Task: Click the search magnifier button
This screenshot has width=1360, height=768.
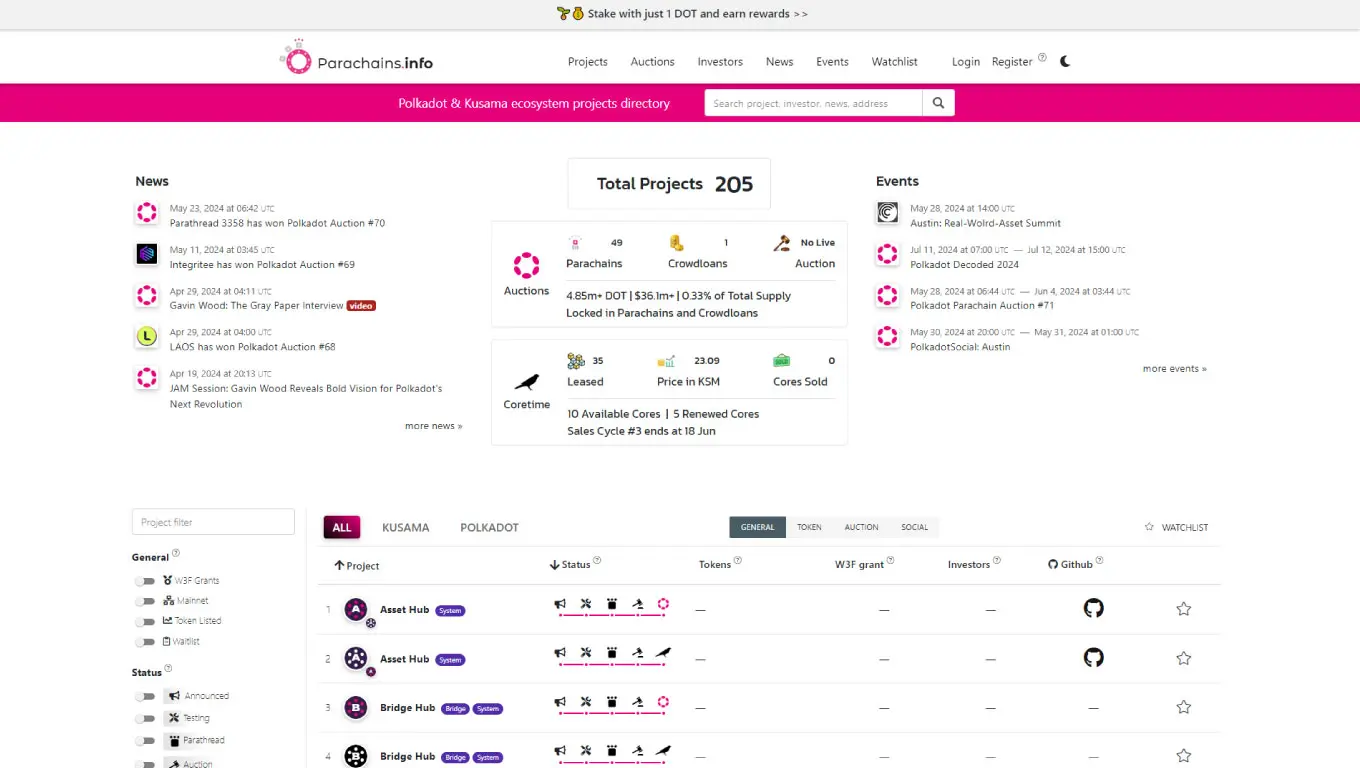Action: [x=938, y=103]
